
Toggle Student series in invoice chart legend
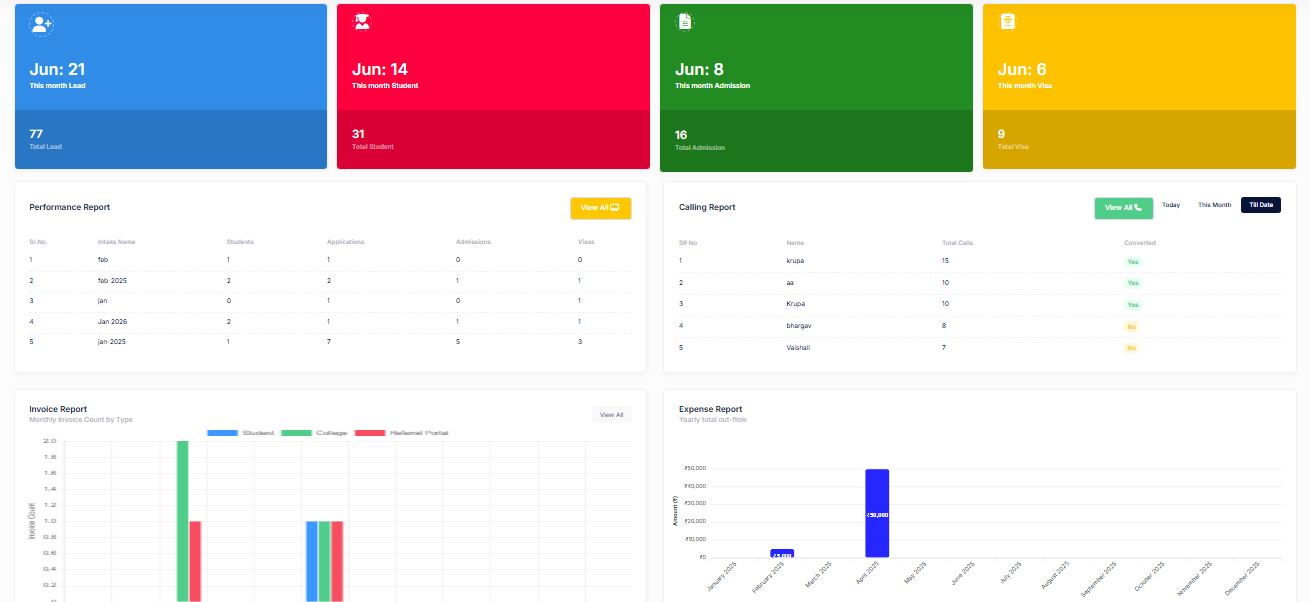pyautogui.click(x=240, y=433)
